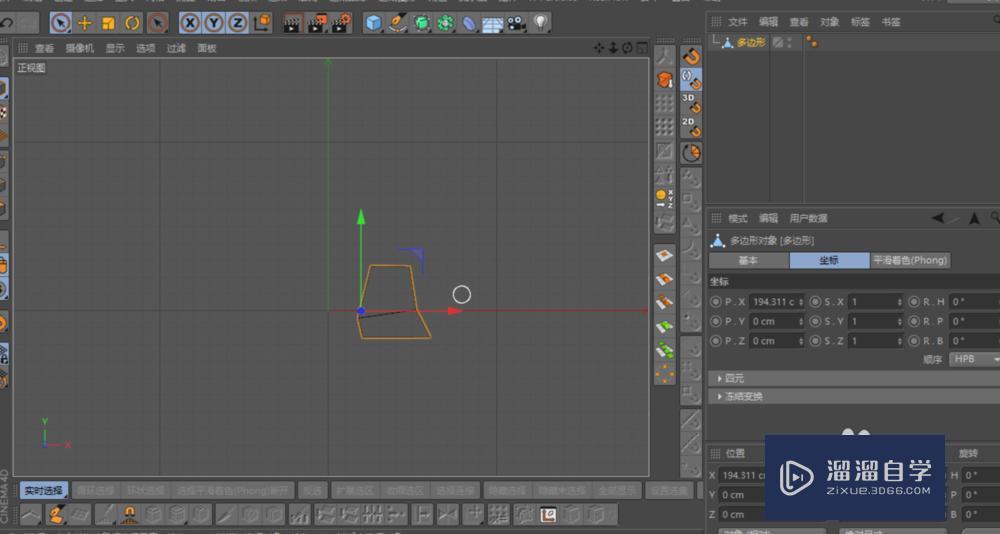
Task: Add a Light object bulb icon
Action: [541, 24]
